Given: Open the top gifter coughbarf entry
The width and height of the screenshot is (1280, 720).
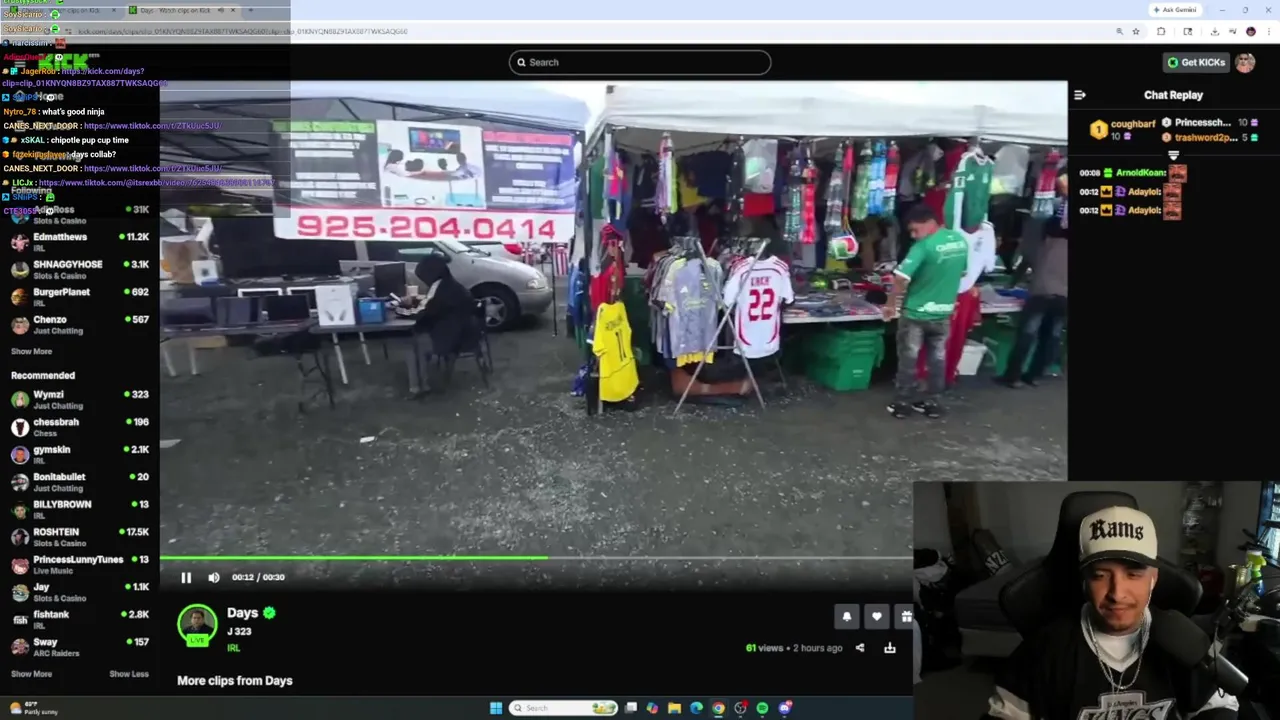Looking at the screenshot, I should point(1123,129).
